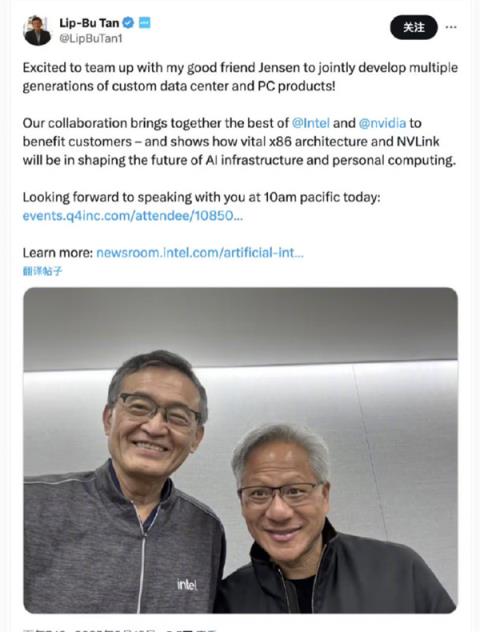Image resolution: width=480 pixels, height=632 pixels.
Task: Click the square affiliate badge beside the name
Action: tap(145, 23)
